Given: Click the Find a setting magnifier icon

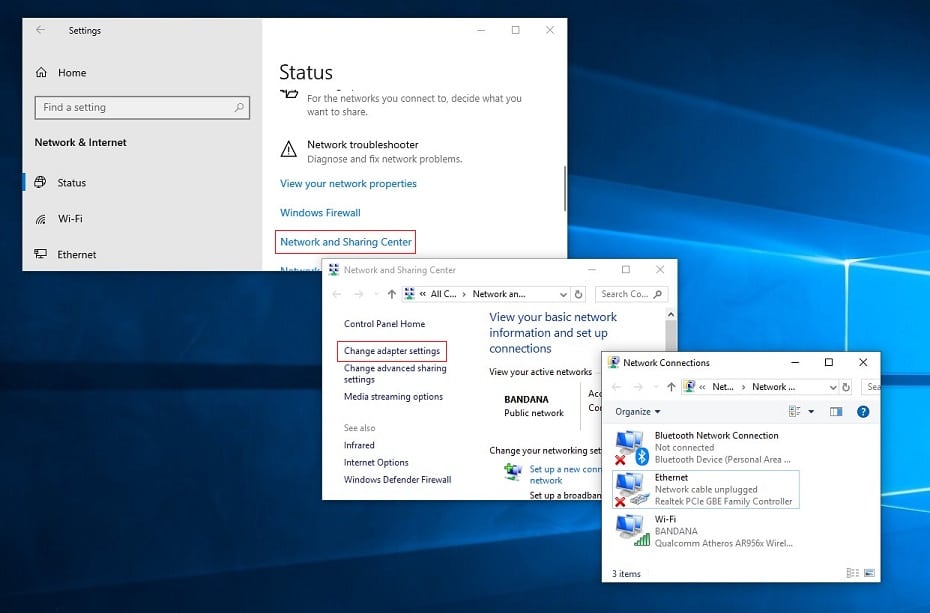Looking at the screenshot, I should click(x=239, y=107).
